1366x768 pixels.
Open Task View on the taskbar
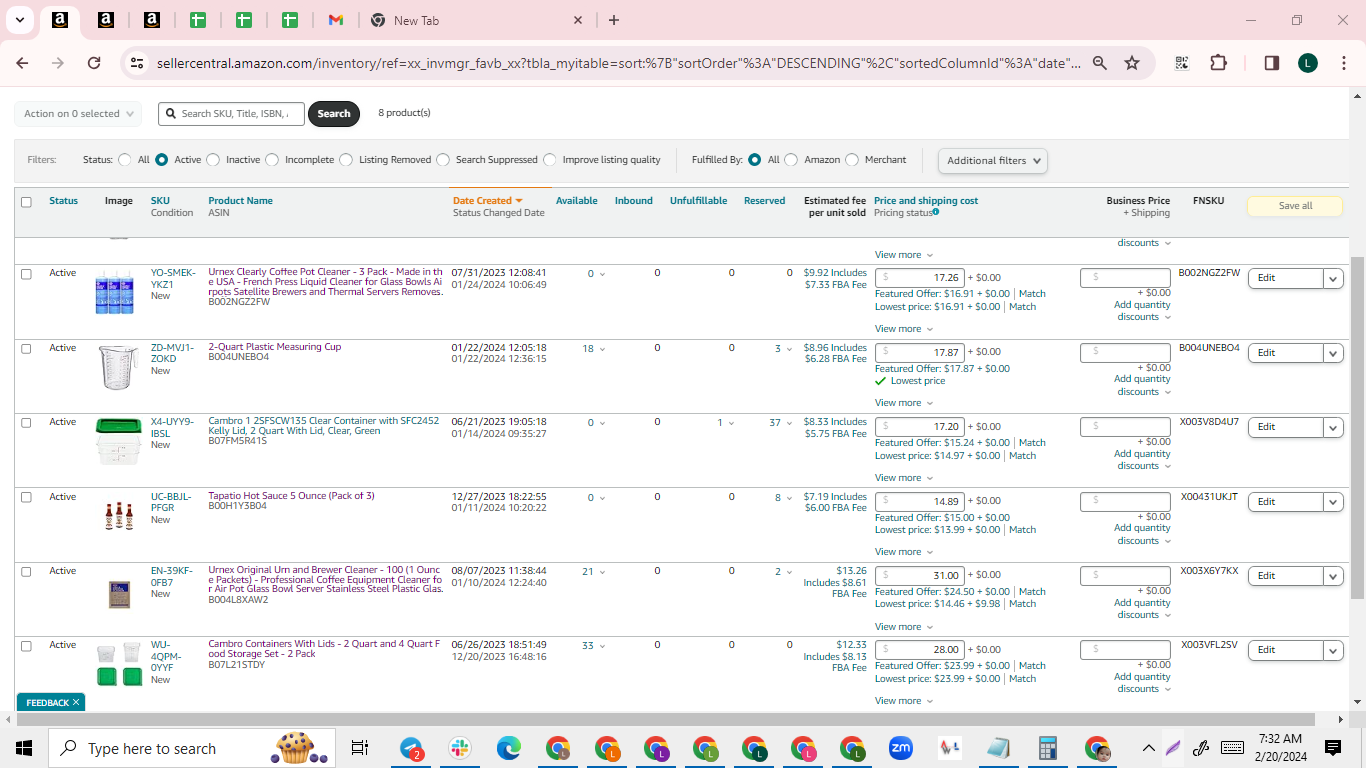click(x=360, y=748)
